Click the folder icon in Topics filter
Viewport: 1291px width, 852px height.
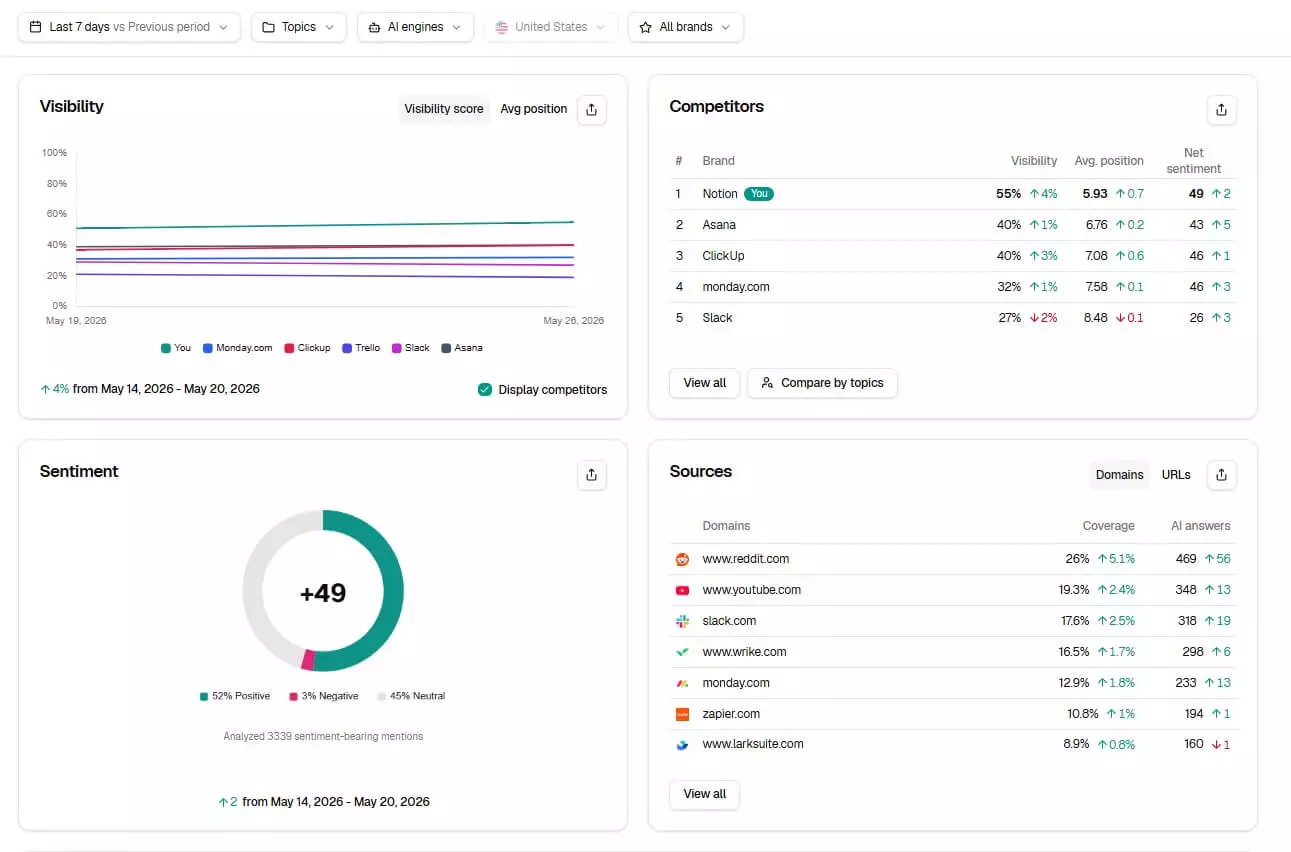pos(269,27)
